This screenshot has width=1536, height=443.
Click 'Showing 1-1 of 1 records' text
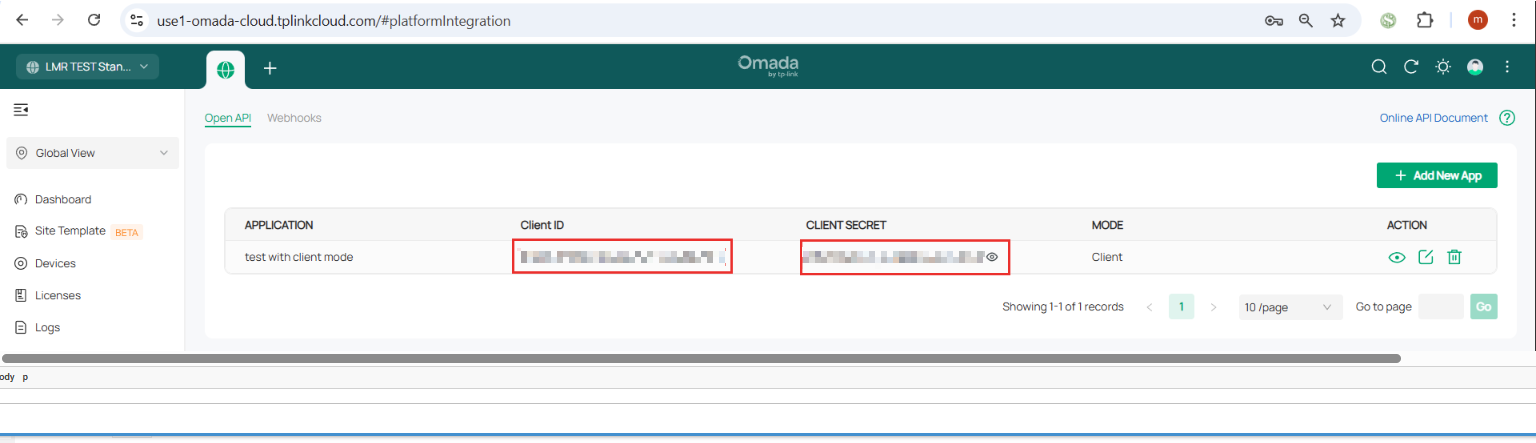tap(1063, 307)
